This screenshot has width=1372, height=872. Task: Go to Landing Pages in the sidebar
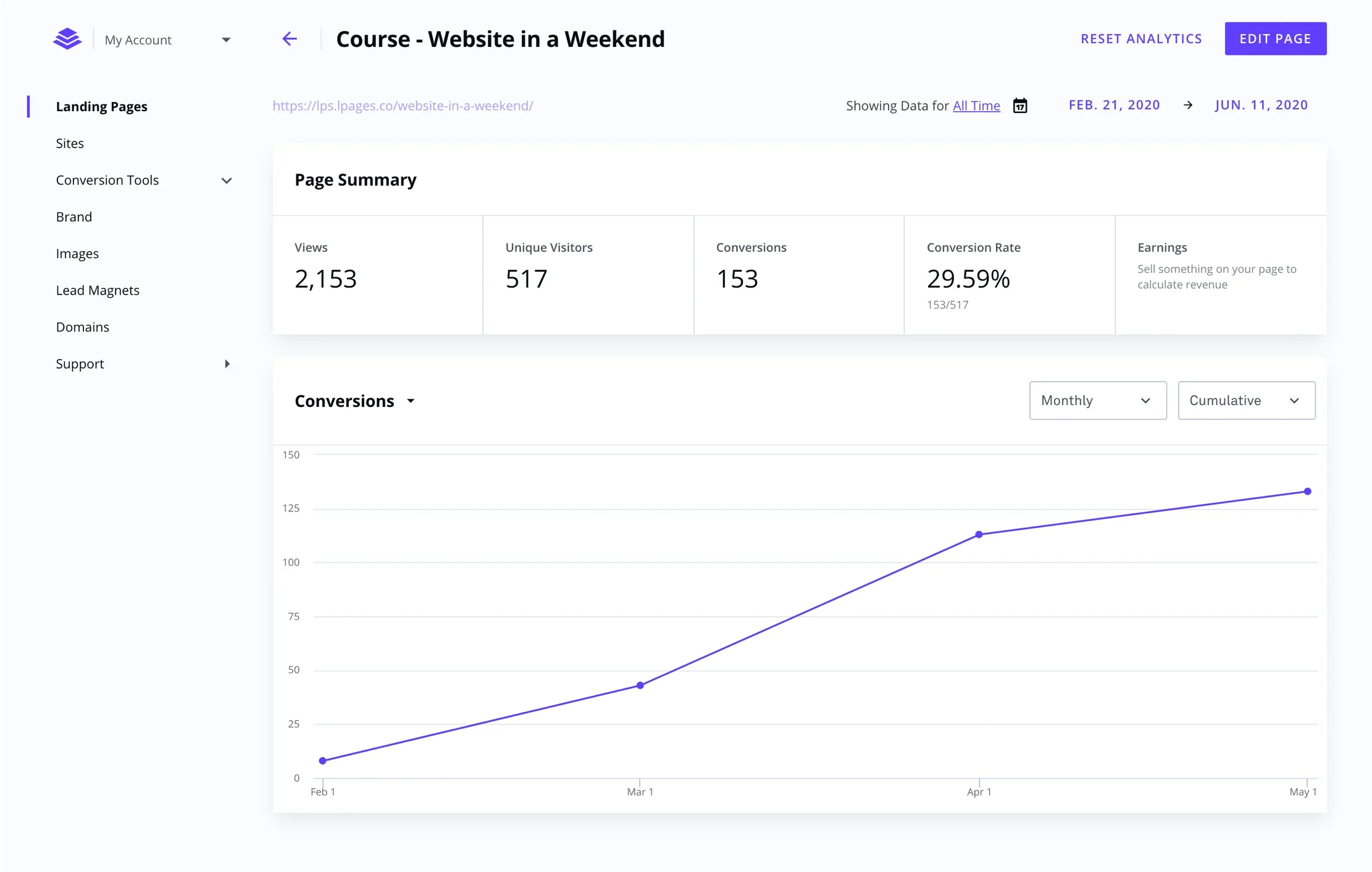click(101, 106)
